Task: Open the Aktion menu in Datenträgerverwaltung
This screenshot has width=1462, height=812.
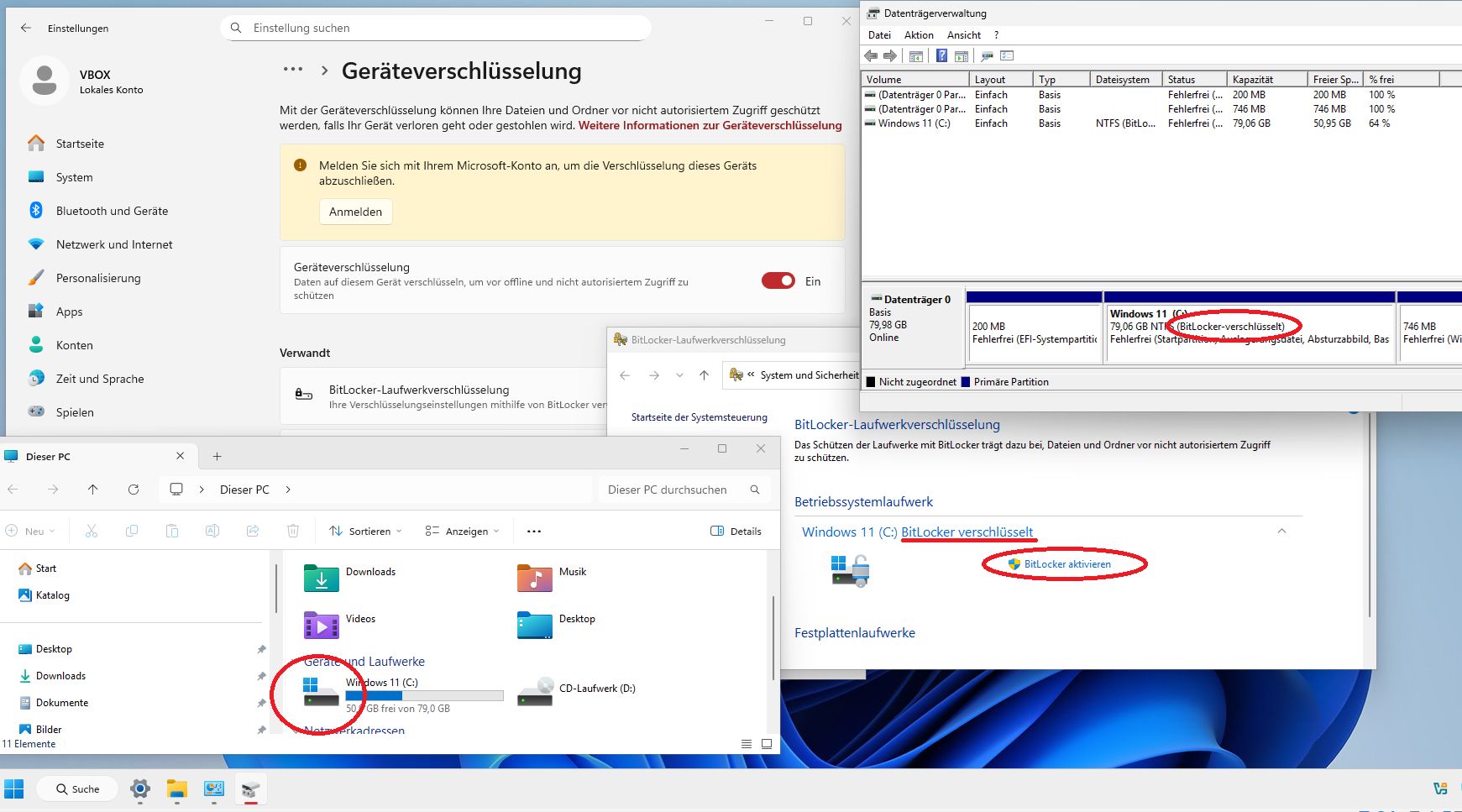Action: click(919, 35)
